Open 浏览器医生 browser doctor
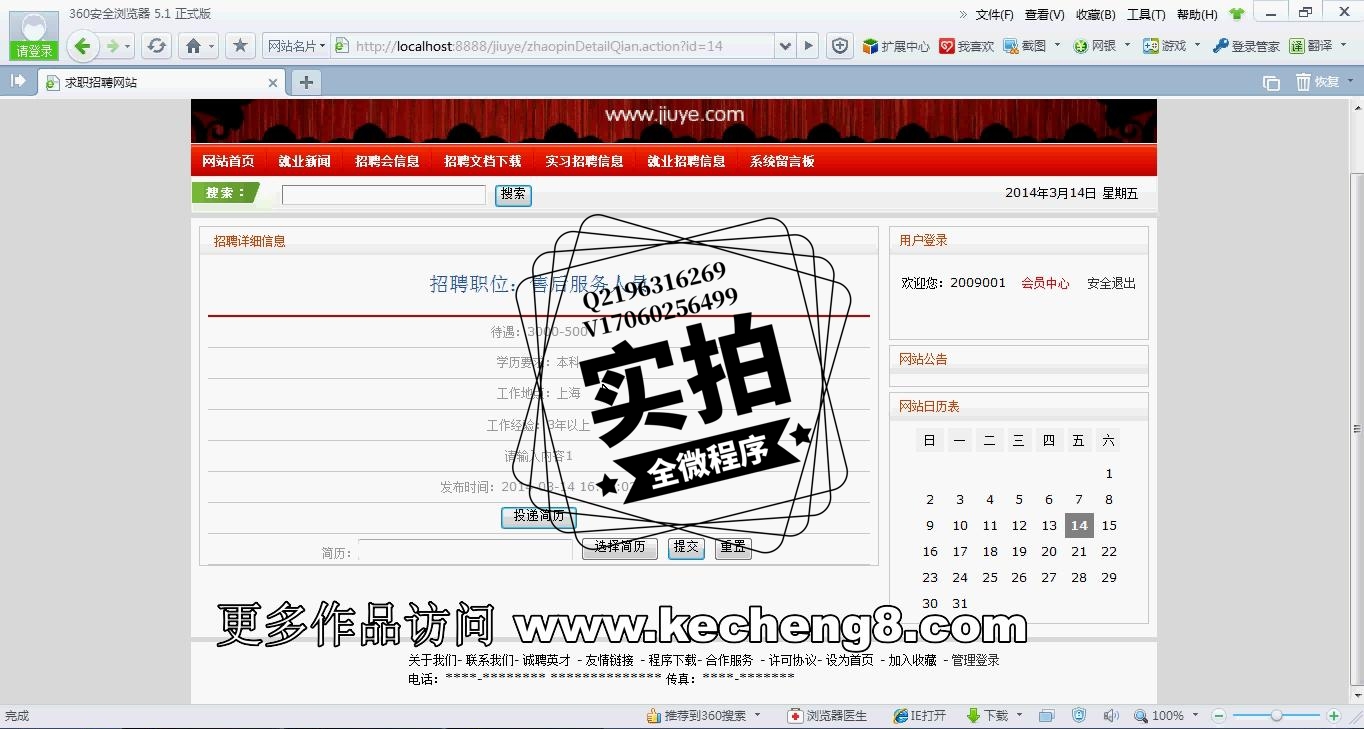 click(x=828, y=716)
